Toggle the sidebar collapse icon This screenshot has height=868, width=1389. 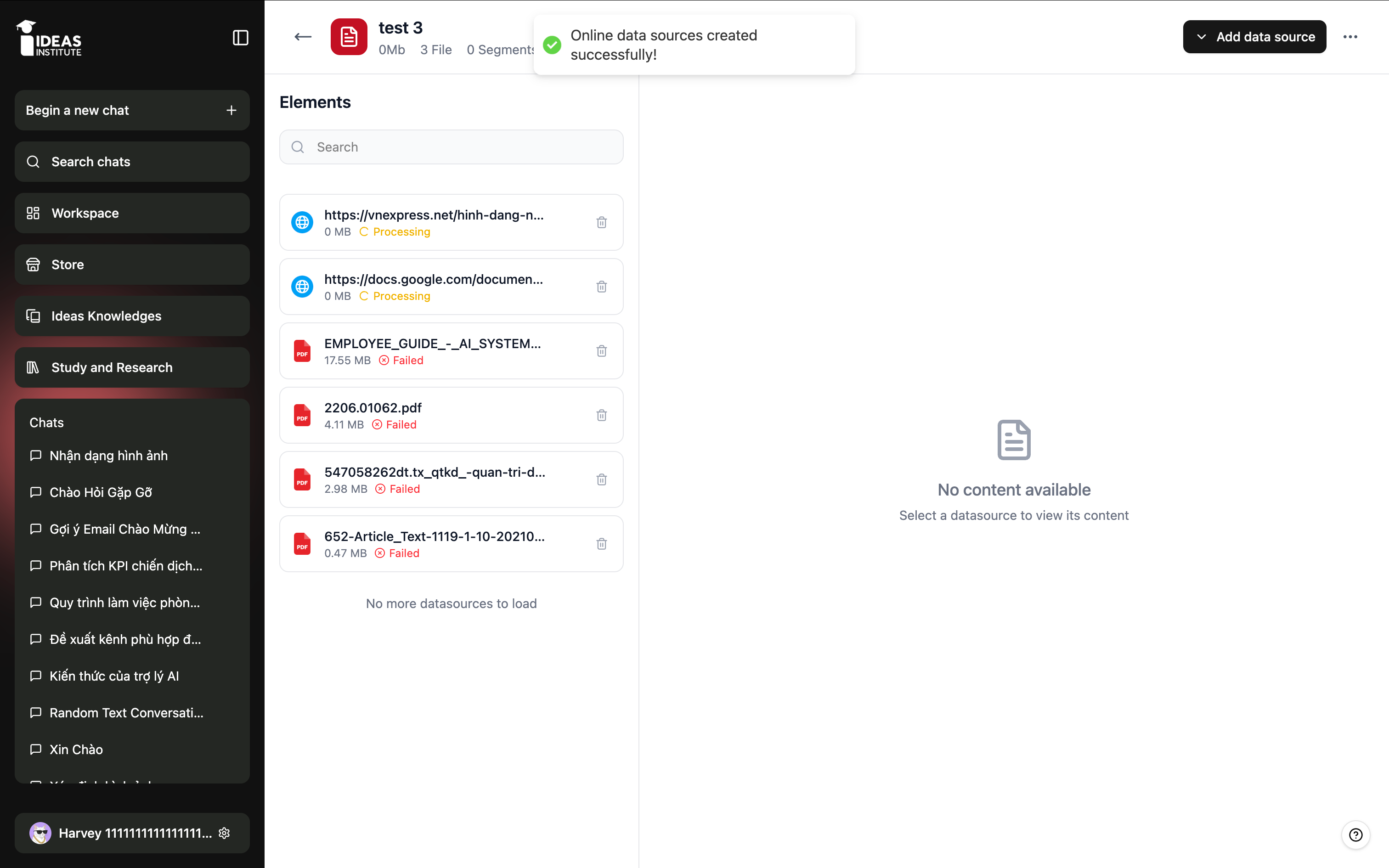(x=240, y=38)
